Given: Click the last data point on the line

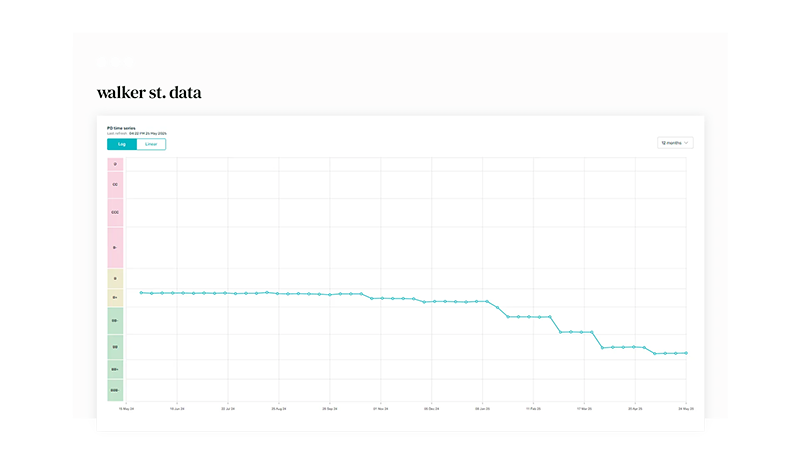Looking at the screenshot, I should coord(686,353).
